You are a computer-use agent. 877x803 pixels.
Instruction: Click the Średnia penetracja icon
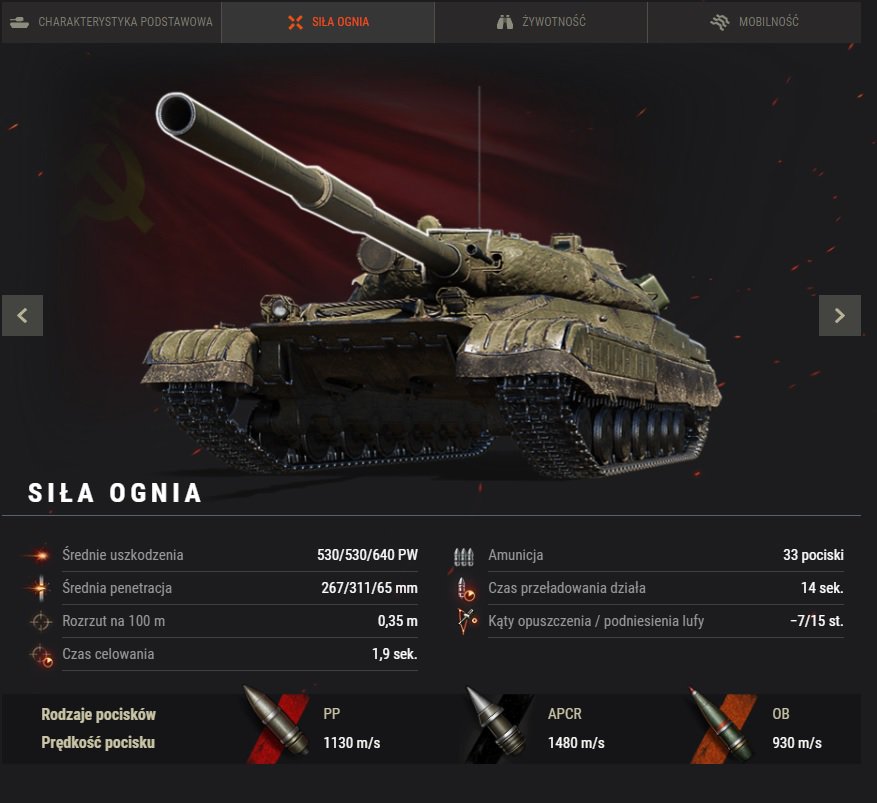coord(40,588)
